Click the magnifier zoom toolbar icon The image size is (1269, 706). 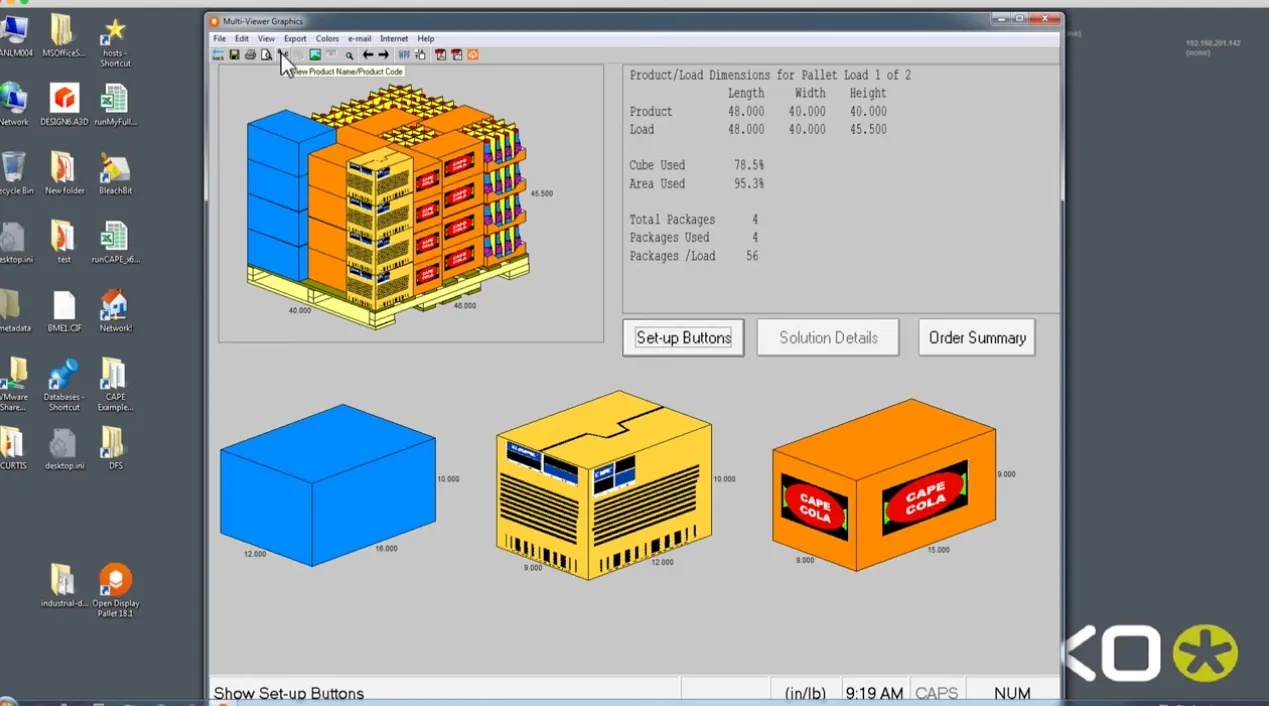tap(349, 55)
